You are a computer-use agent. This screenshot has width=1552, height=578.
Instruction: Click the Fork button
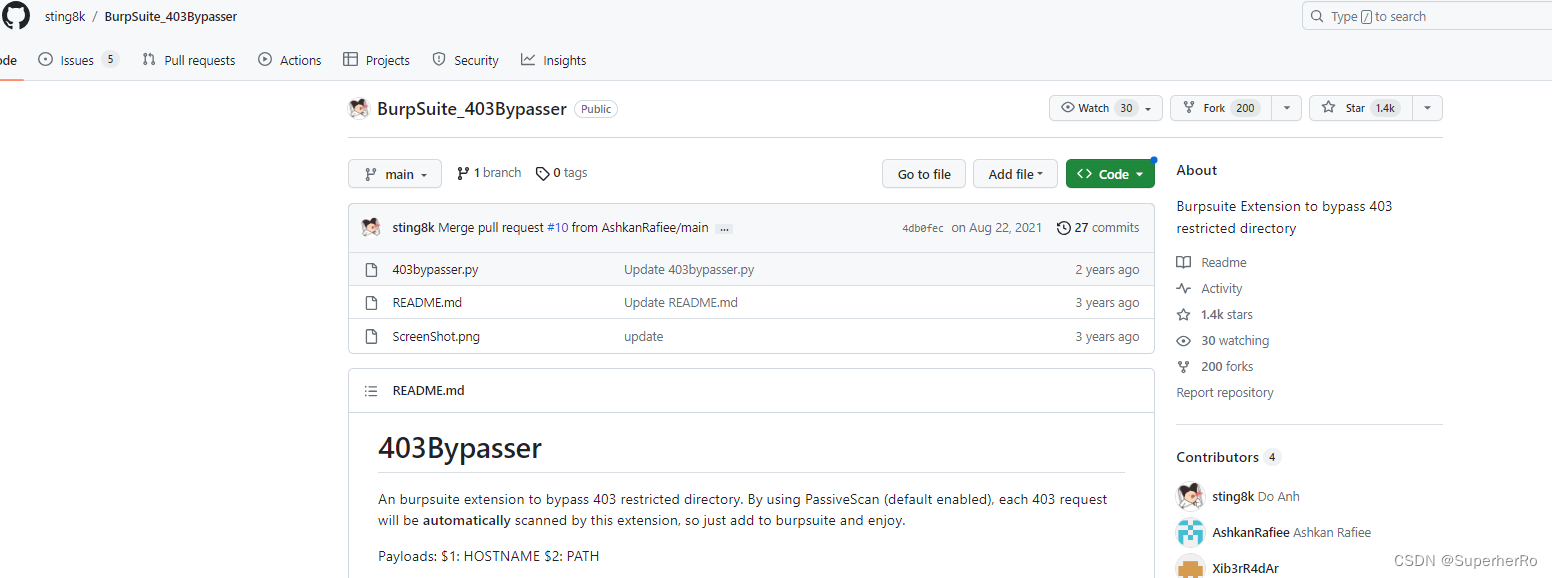click(x=1222, y=108)
